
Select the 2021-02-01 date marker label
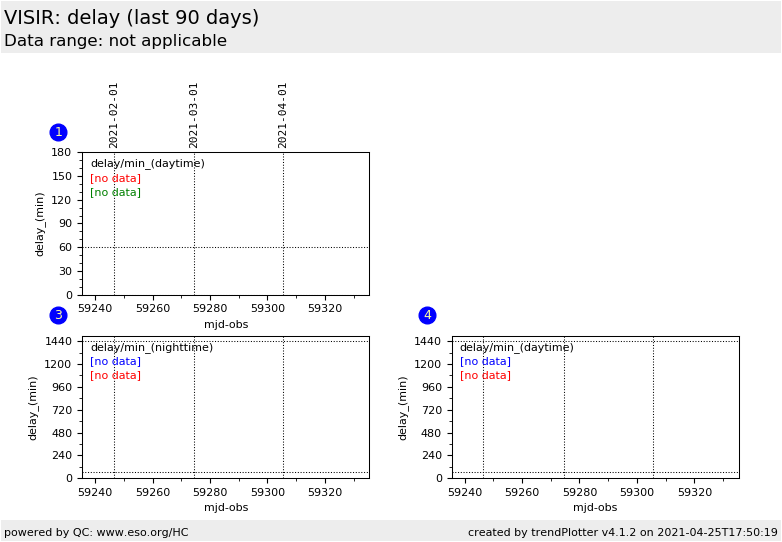[114, 115]
